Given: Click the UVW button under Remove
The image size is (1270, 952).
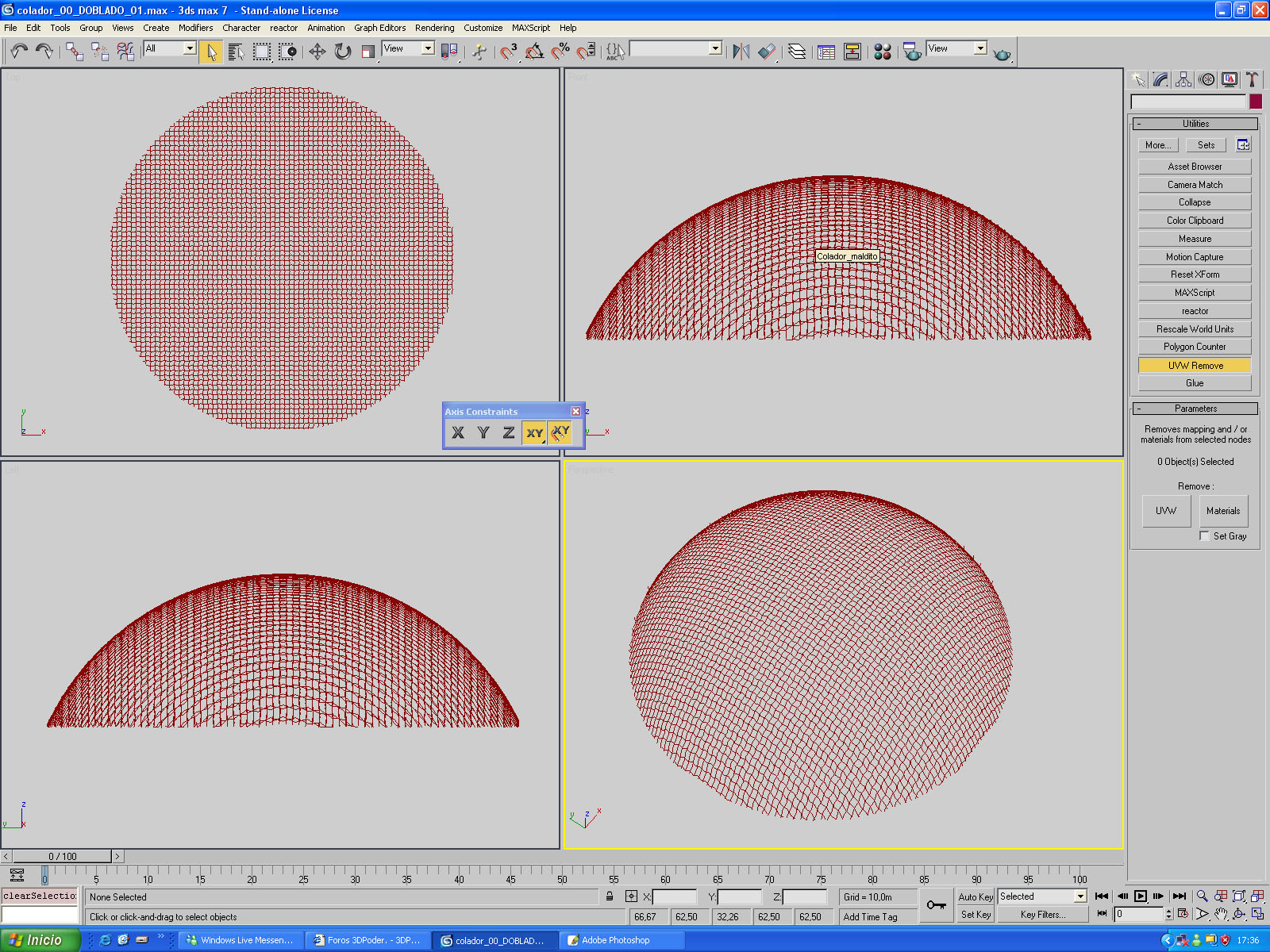Looking at the screenshot, I should 1166,511.
